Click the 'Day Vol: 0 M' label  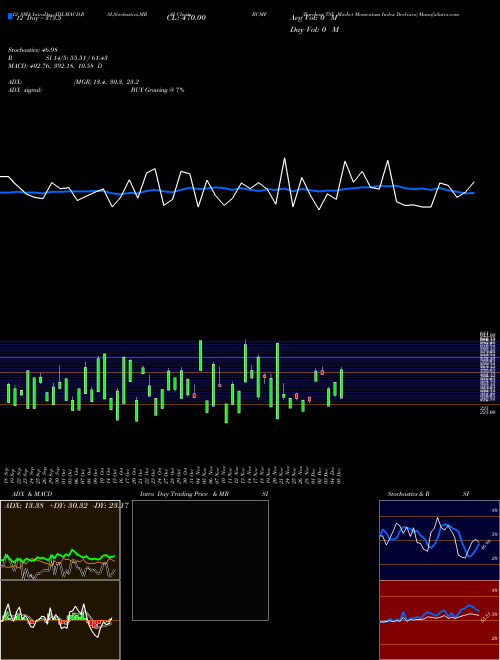pyautogui.click(x=314, y=29)
